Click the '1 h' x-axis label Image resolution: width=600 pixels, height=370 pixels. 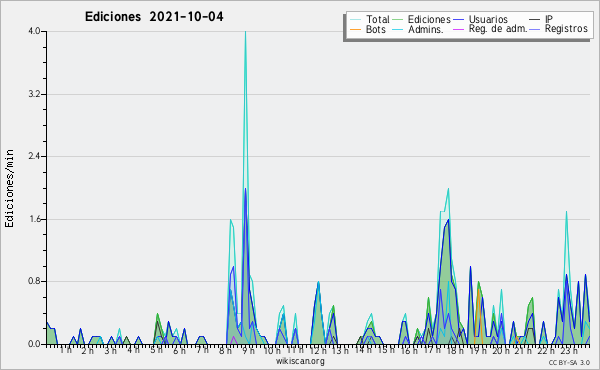coord(65,350)
